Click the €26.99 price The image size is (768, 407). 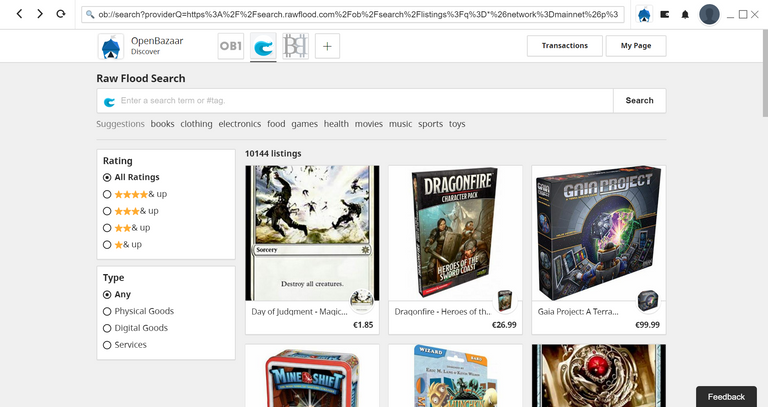coord(504,325)
